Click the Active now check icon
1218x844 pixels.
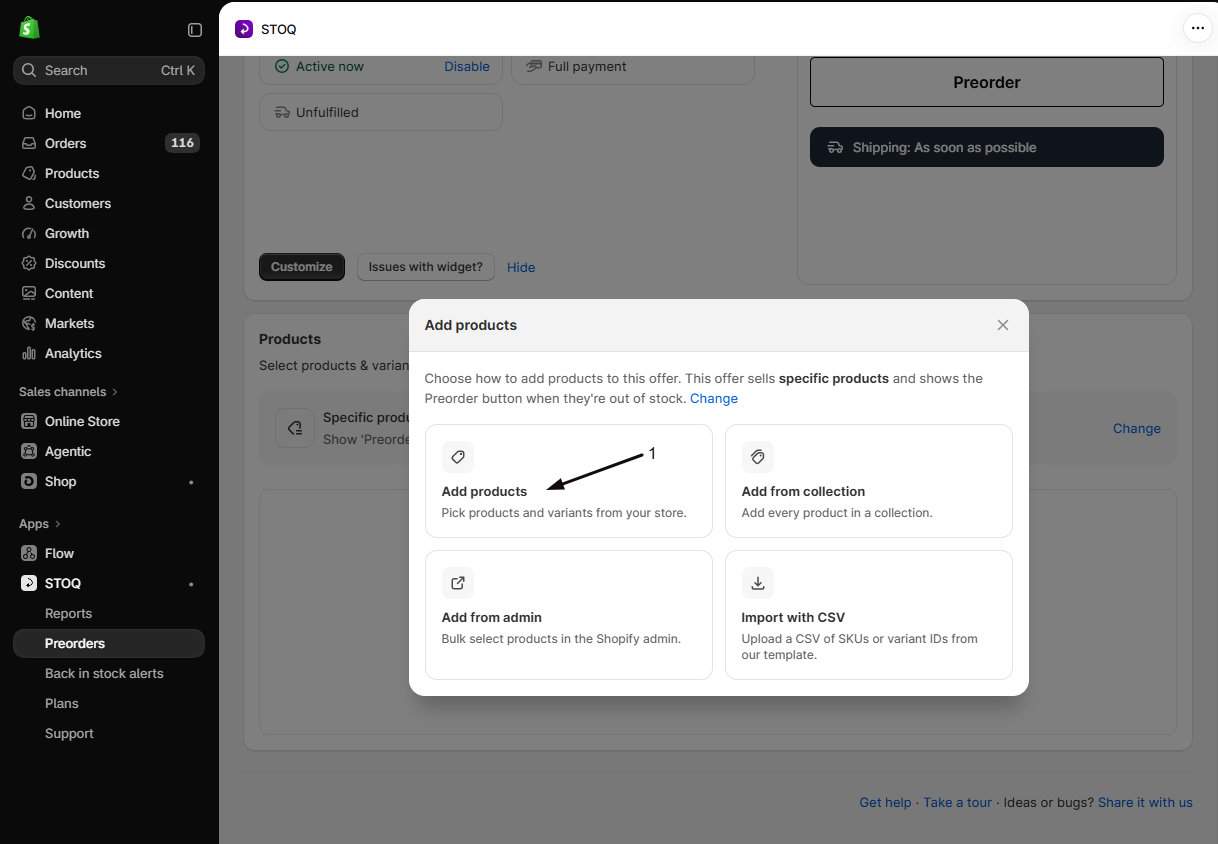click(282, 66)
